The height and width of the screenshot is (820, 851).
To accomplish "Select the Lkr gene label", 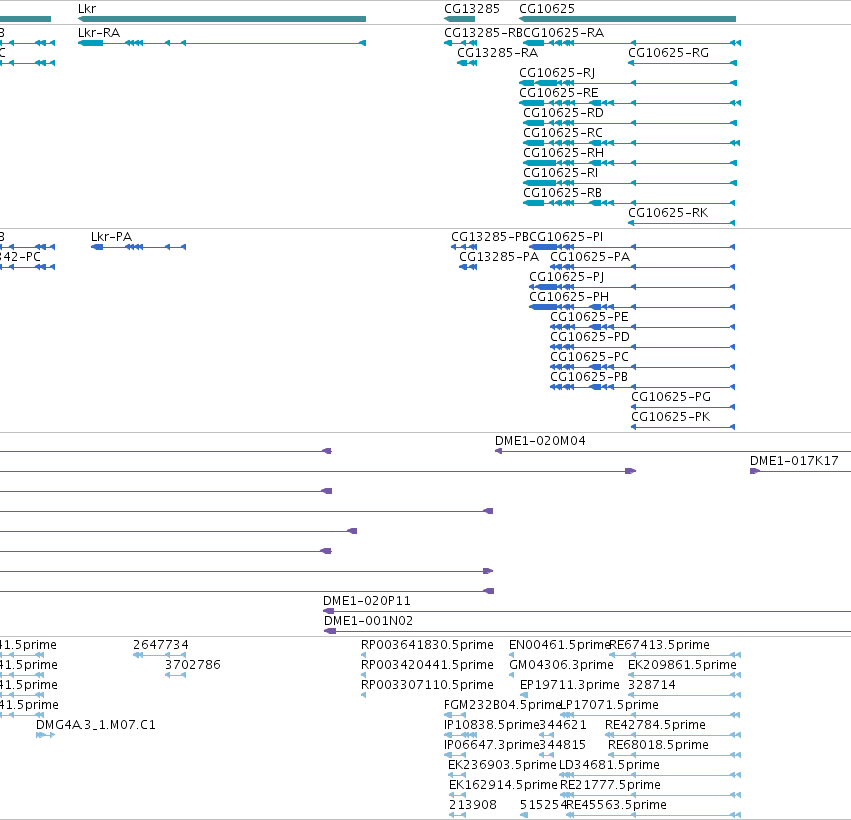I will (x=87, y=9).
